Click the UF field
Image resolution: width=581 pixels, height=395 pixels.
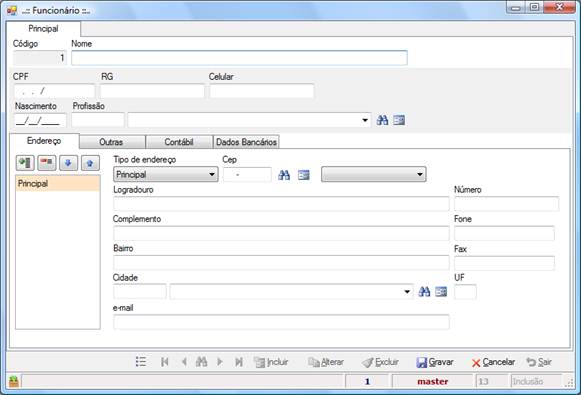(465, 292)
